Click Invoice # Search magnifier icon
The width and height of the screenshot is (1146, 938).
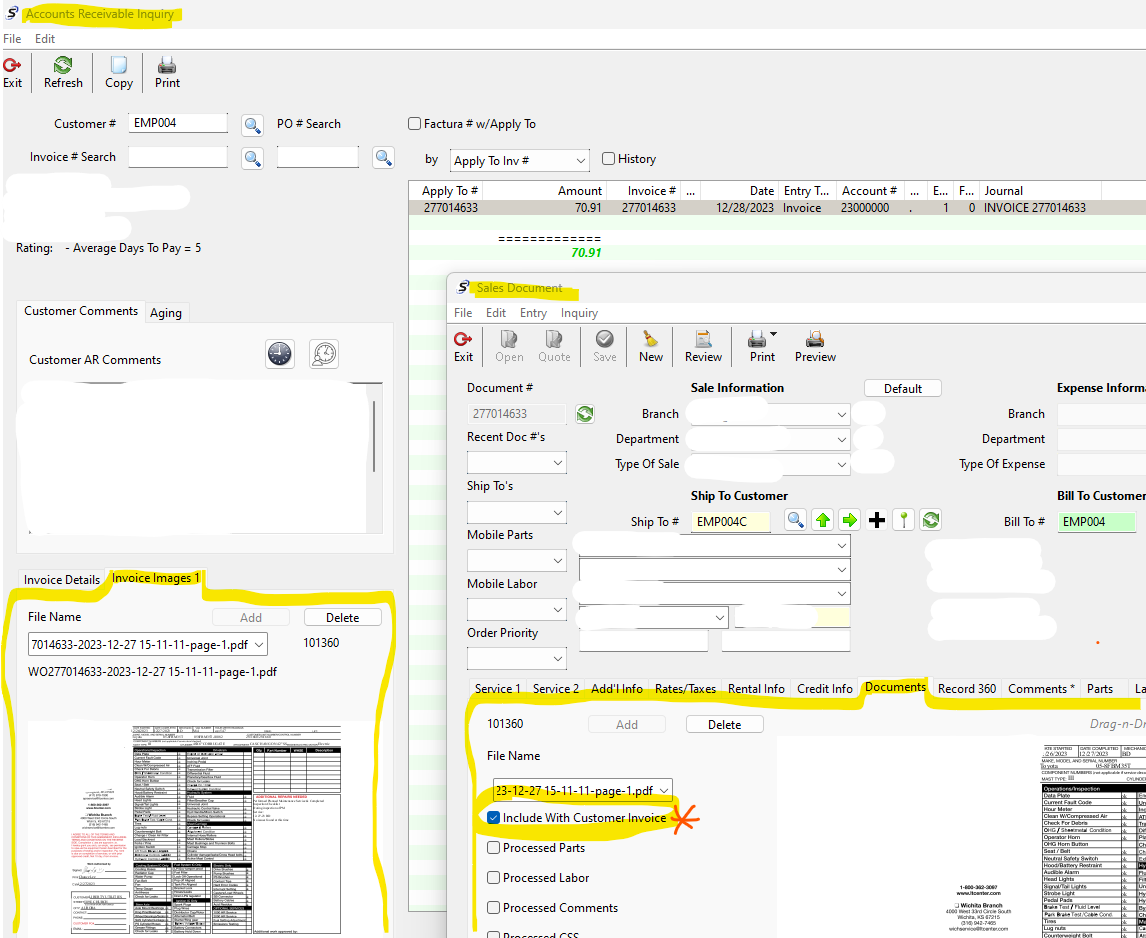pyautogui.click(x=253, y=157)
